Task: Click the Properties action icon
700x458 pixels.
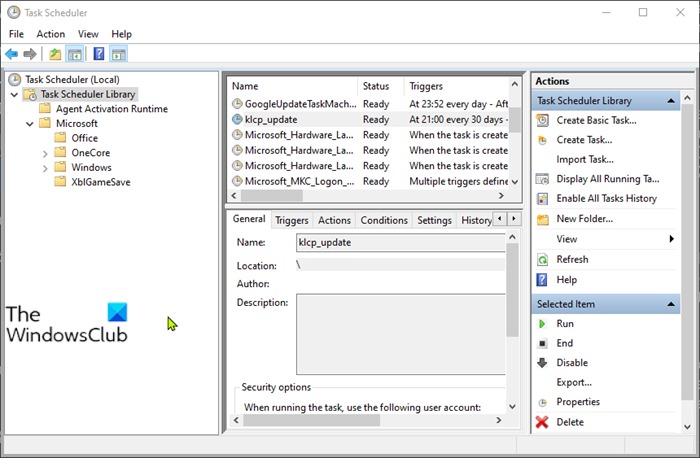Action: click(x=542, y=402)
